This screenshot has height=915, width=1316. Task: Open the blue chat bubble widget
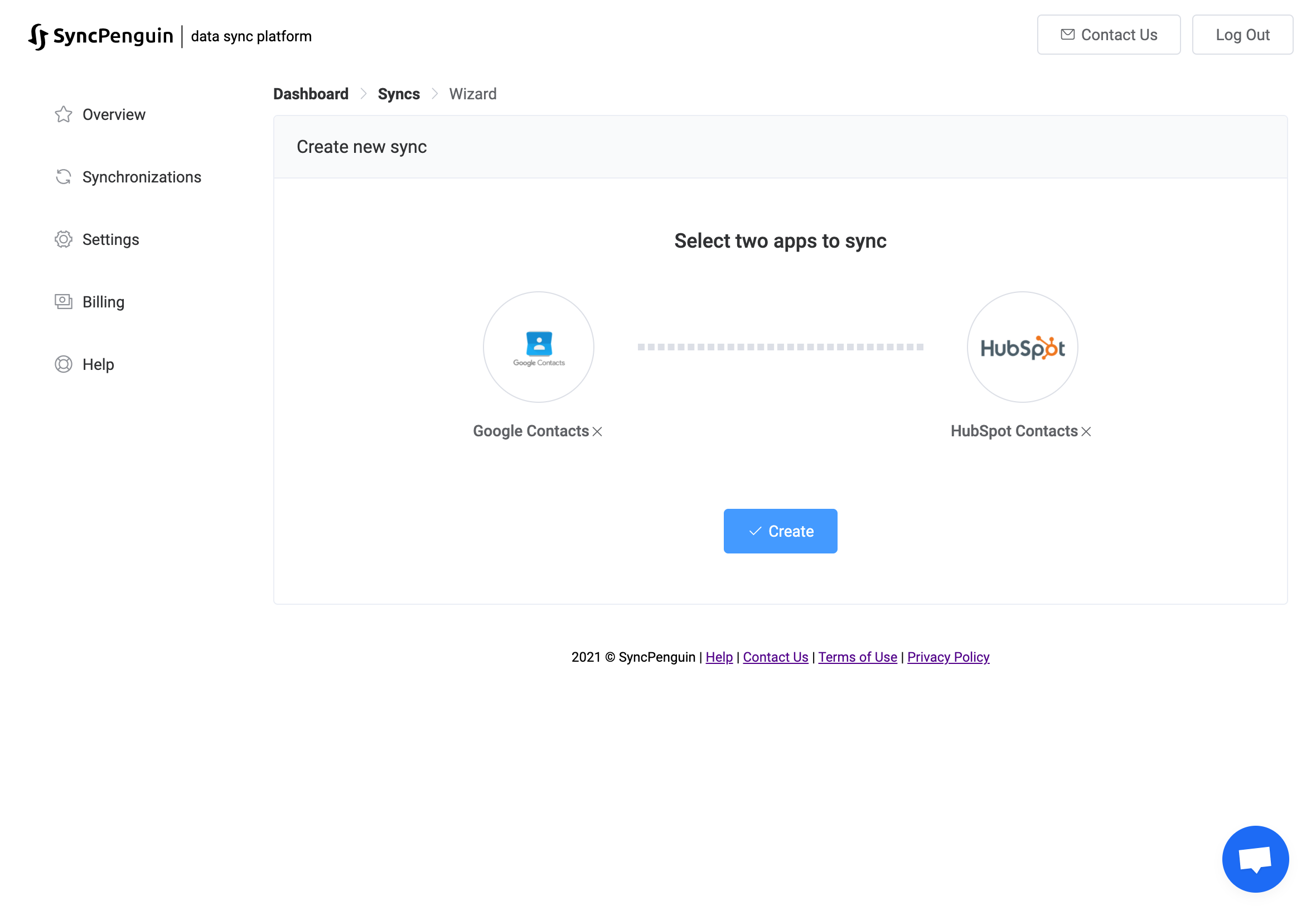pos(1255,859)
